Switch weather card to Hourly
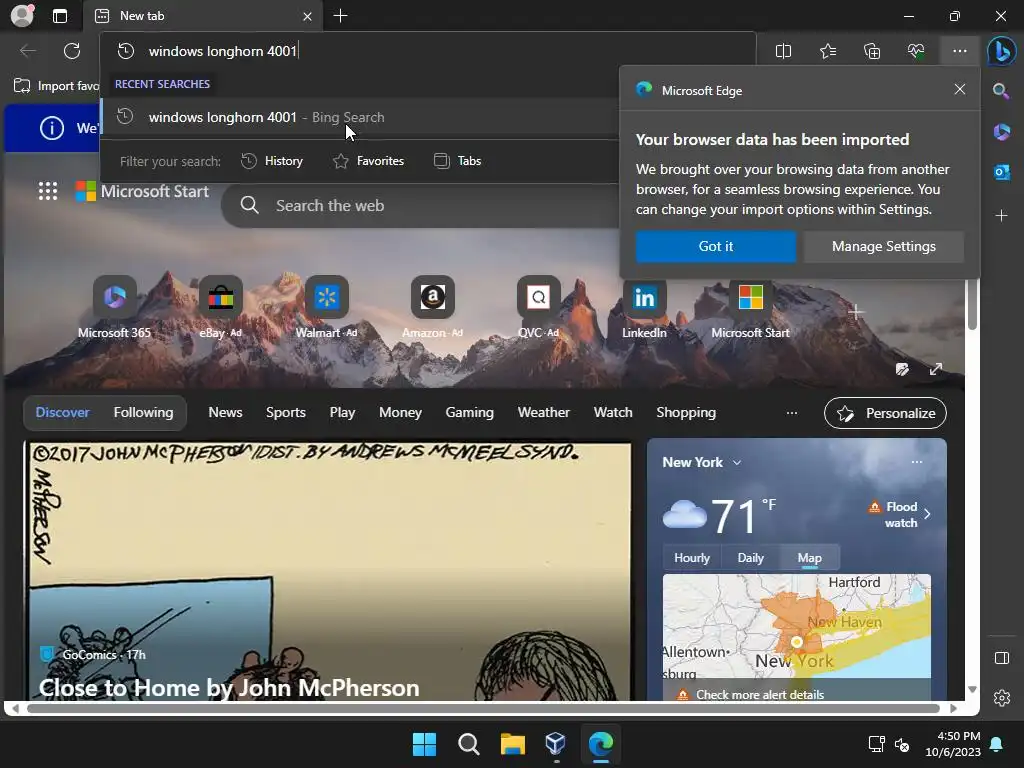This screenshot has height=768, width=1024. click(x=692, y=558)
